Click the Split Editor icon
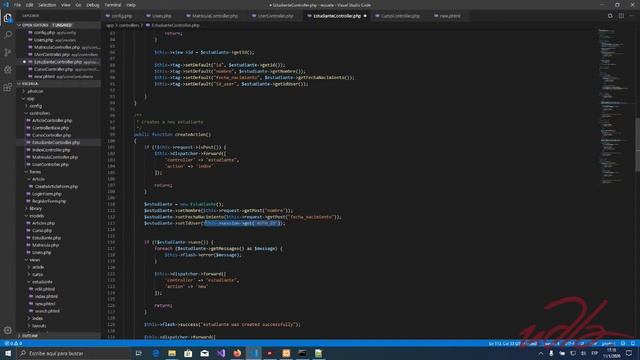 point(621,16)
